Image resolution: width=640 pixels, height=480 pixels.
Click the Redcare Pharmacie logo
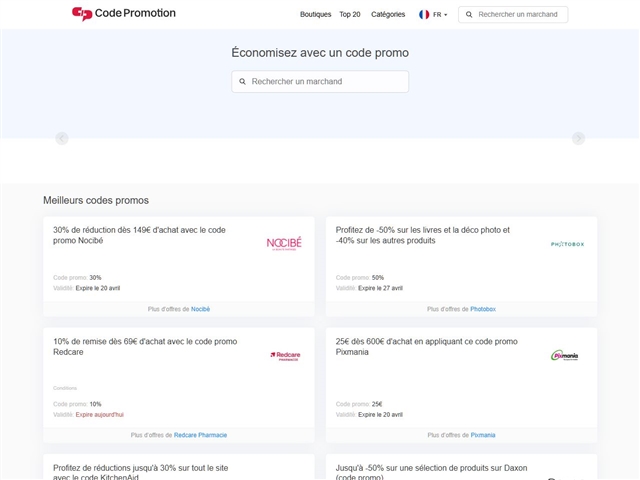coord(285,356)
